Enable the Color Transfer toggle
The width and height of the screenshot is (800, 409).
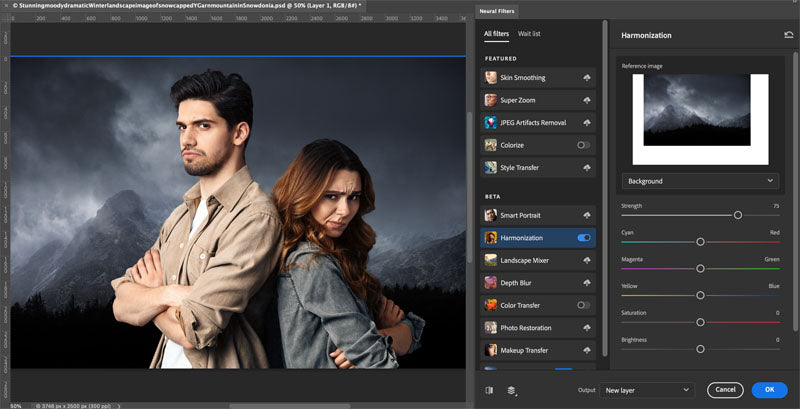click(x=584, y=305)
